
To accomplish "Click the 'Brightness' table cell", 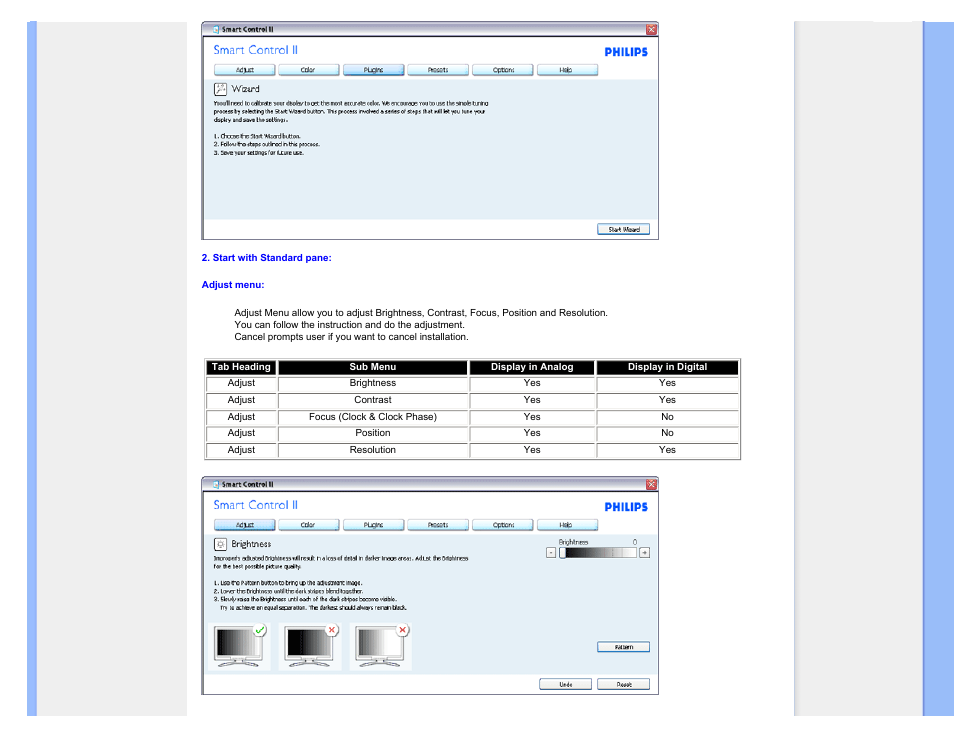I will pyautogui.click(x=373, y=383).
